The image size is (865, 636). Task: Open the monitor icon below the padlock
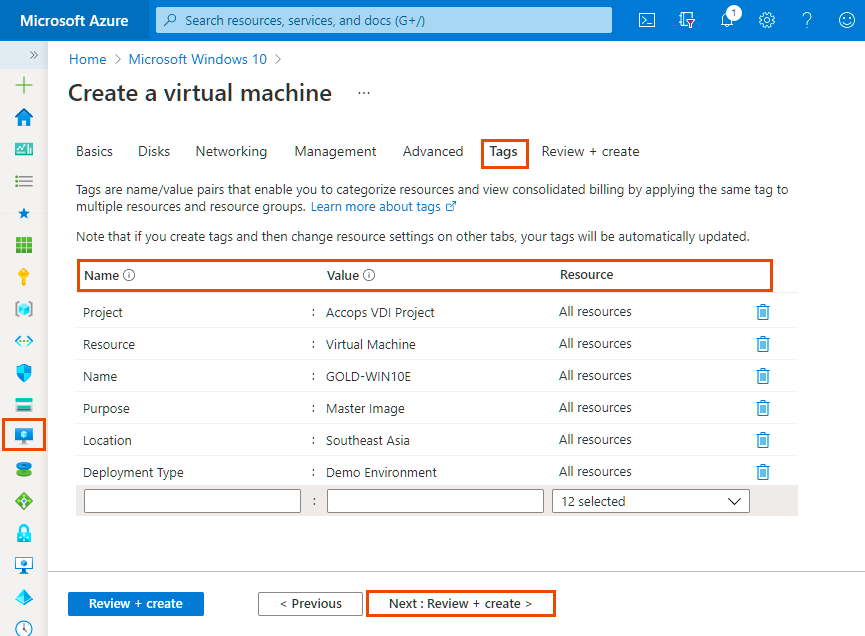(24, 565)
